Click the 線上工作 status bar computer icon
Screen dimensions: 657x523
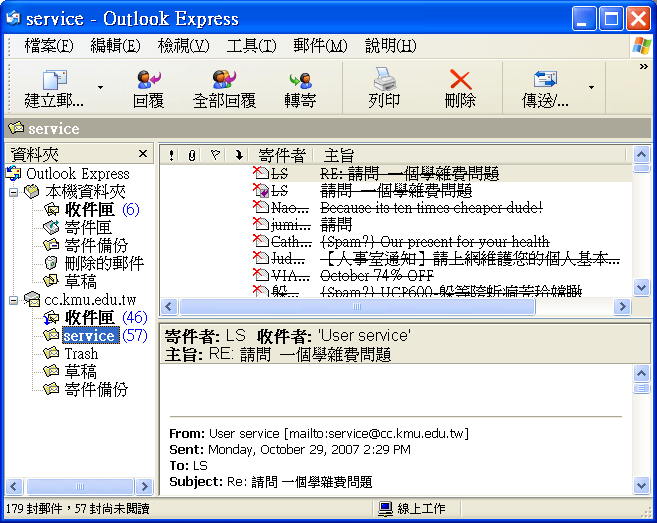click(385, 508)
